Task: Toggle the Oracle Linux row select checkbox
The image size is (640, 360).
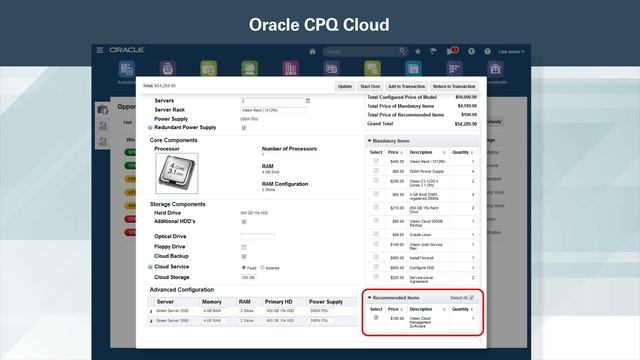Action: click(x=376, y=234)
